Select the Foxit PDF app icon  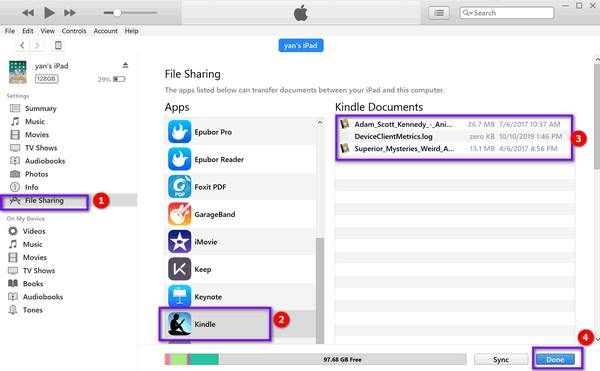[x=179, y=187]
